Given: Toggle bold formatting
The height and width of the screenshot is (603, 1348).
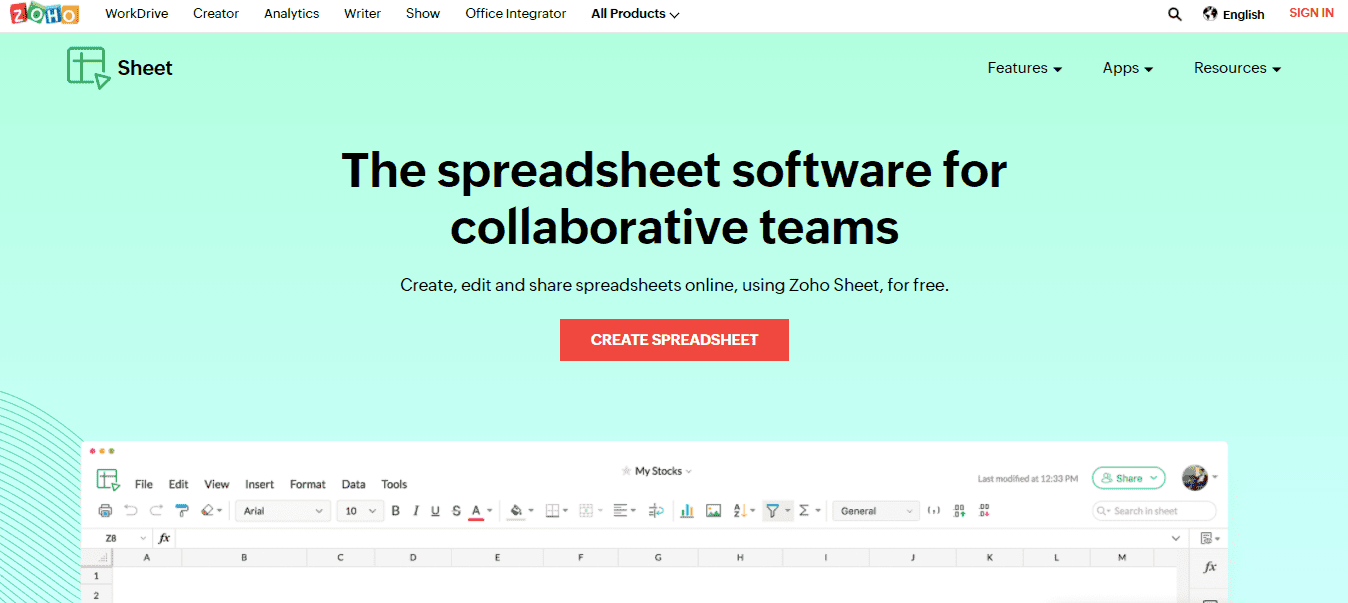Looking at the screenshot, I should coord(395,511).
